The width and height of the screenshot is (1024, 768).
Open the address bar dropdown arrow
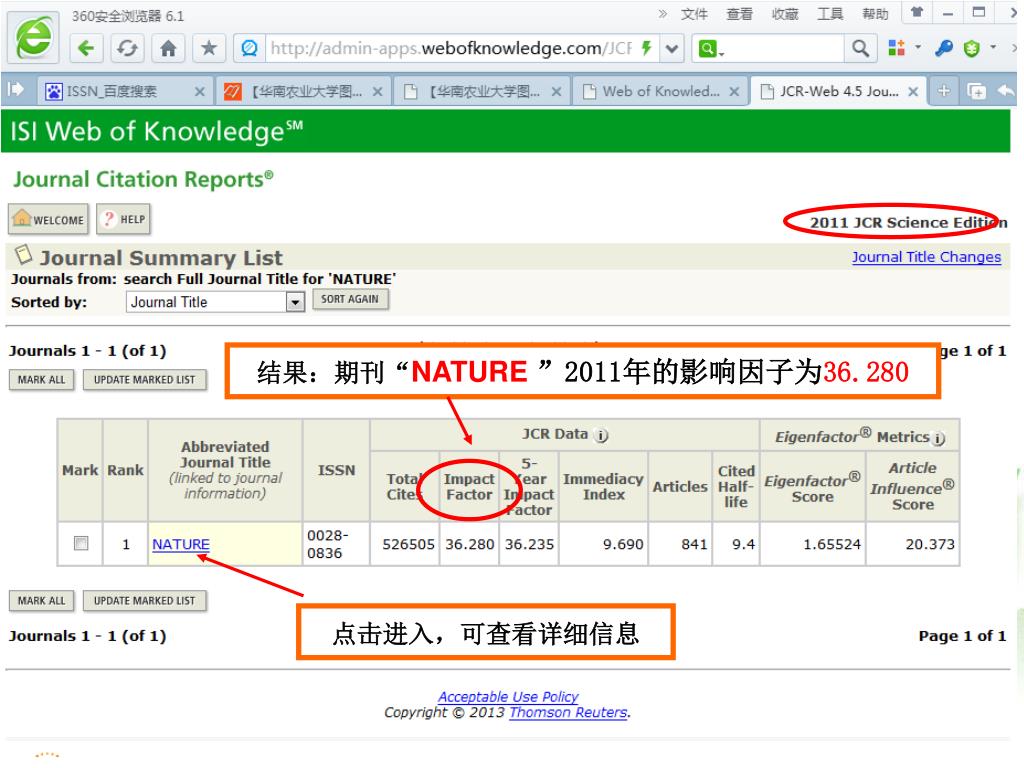(x=671, y=48)
